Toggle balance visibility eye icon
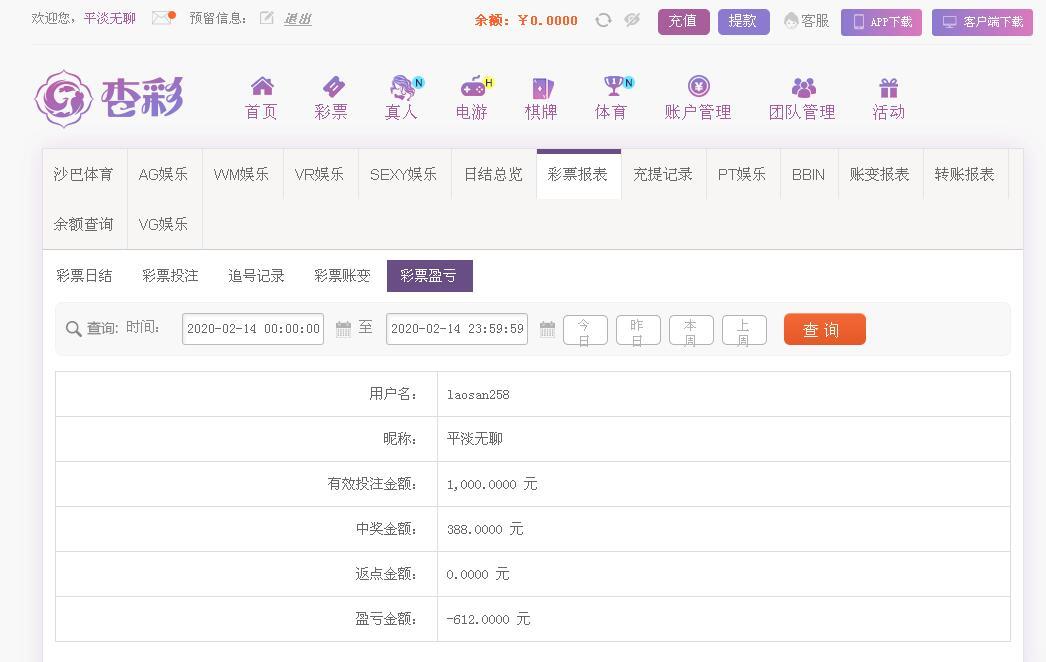The image size is (1046, 662). [x=632, y=20]
